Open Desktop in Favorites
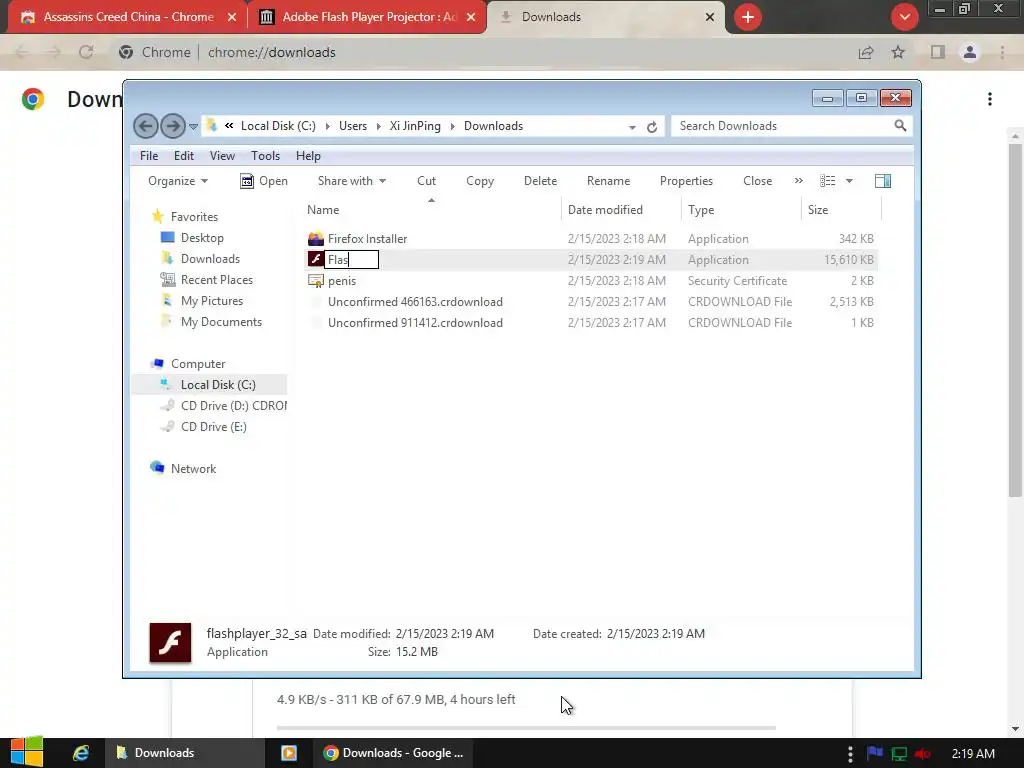1024x768 pixels. click(202, 238)
